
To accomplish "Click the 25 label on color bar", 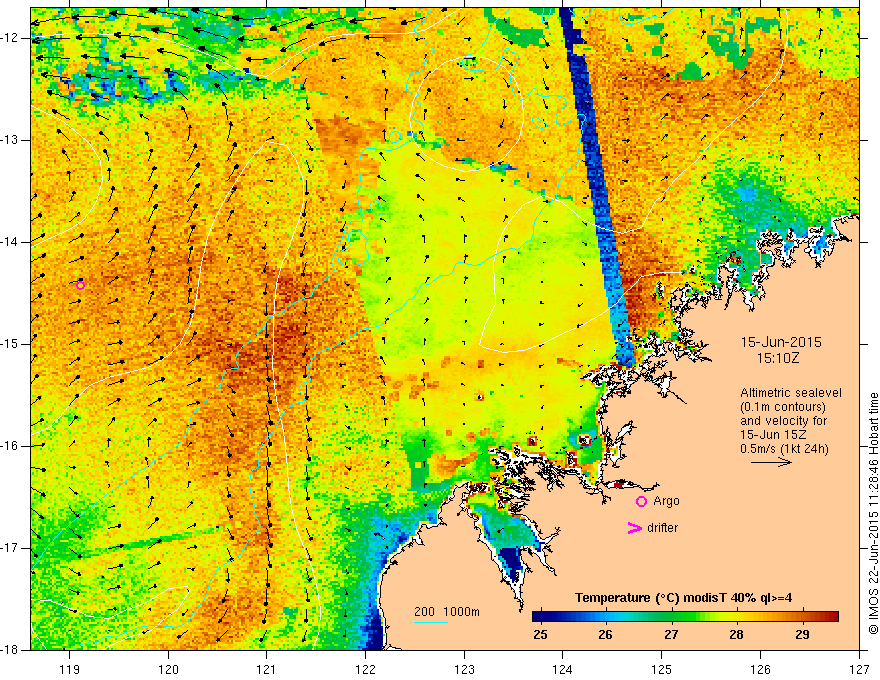I will pyautogui.click(x=540, y=635).
